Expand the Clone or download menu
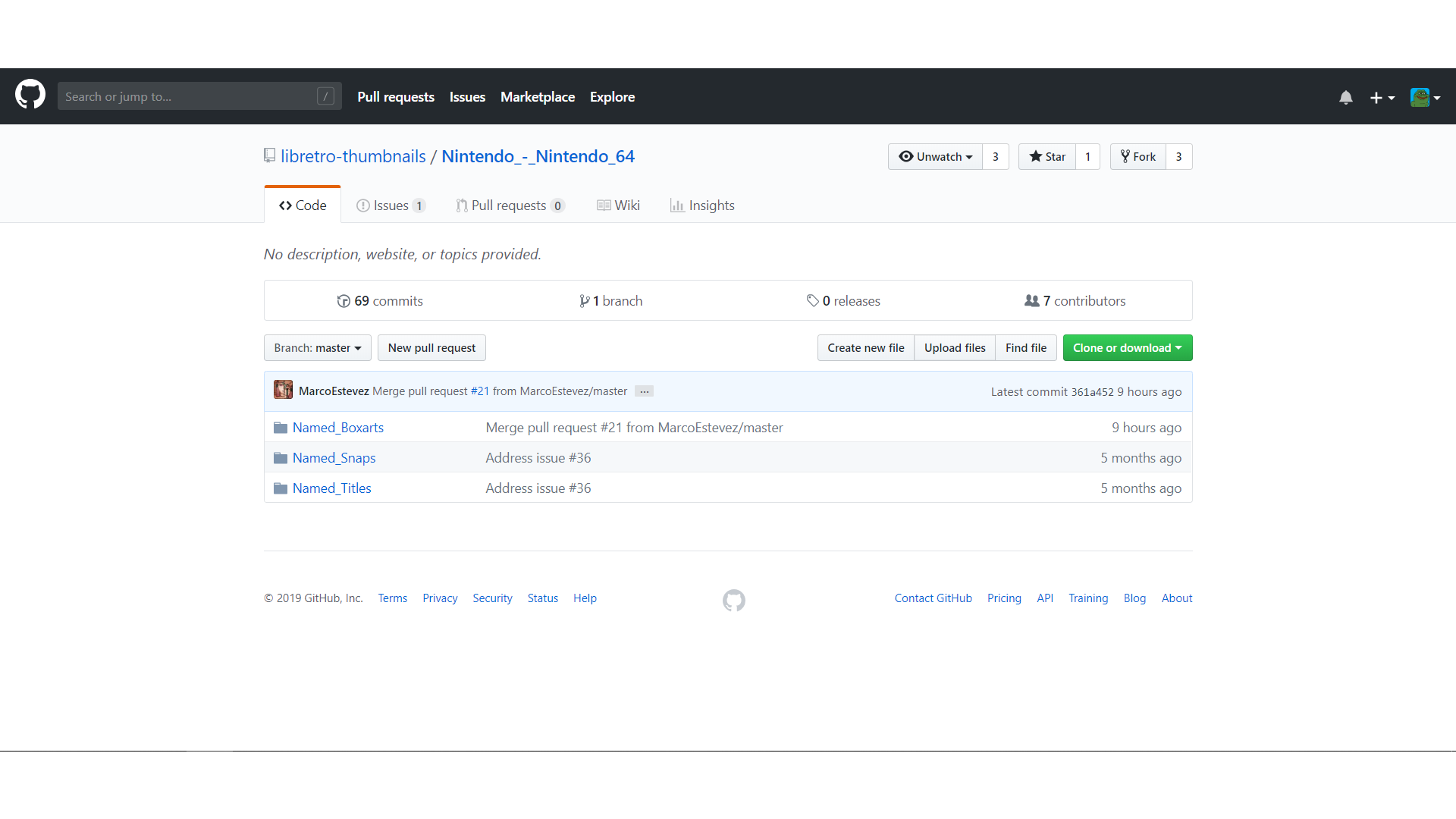 (1127, 348)
